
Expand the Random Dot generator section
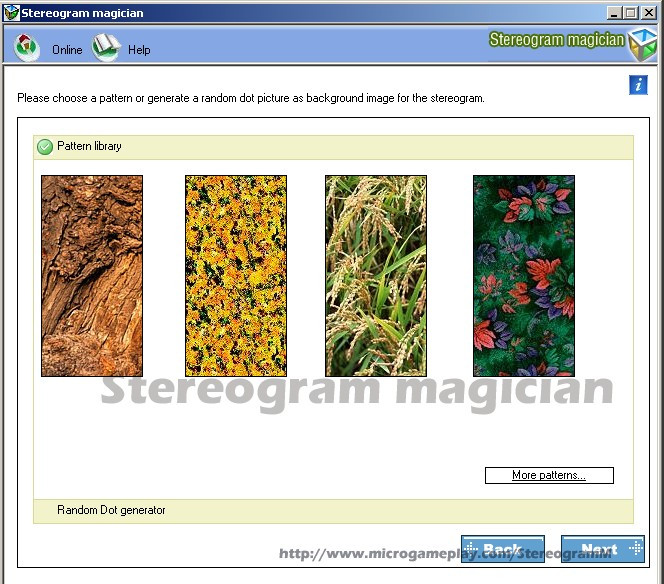tap(333, 511)
